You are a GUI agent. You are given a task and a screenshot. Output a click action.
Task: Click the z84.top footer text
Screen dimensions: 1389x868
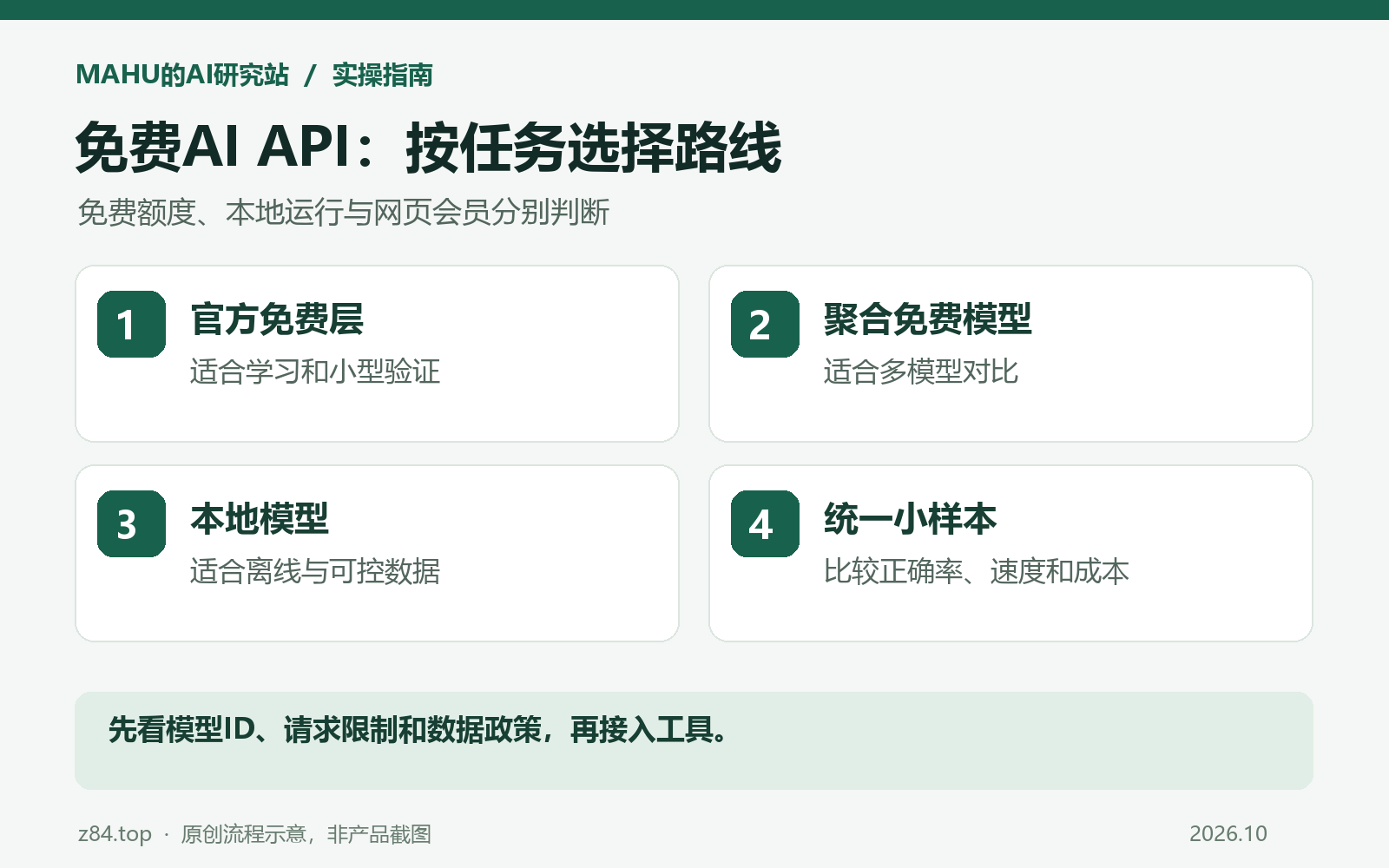coord(115,834)
